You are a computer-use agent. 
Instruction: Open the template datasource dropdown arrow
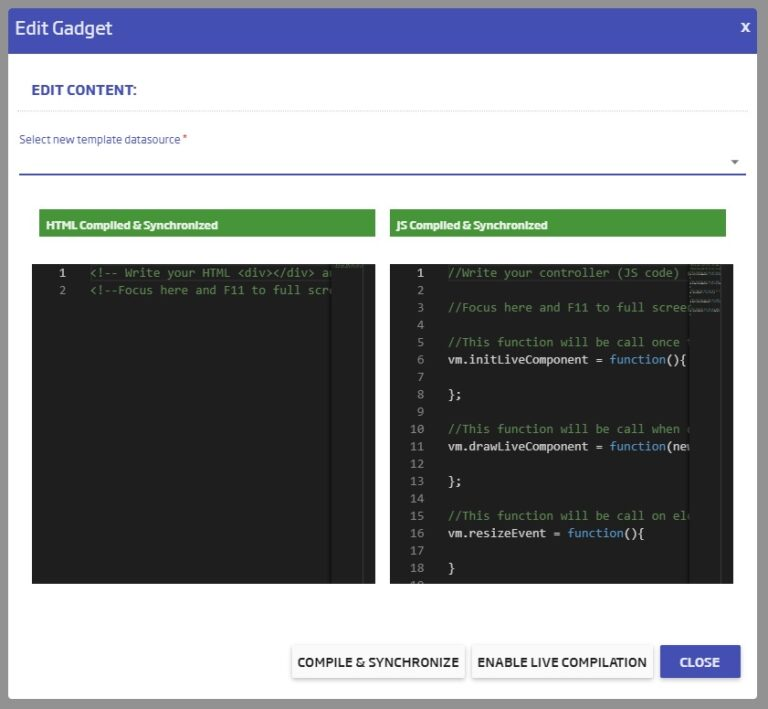(x=734, y=162)
